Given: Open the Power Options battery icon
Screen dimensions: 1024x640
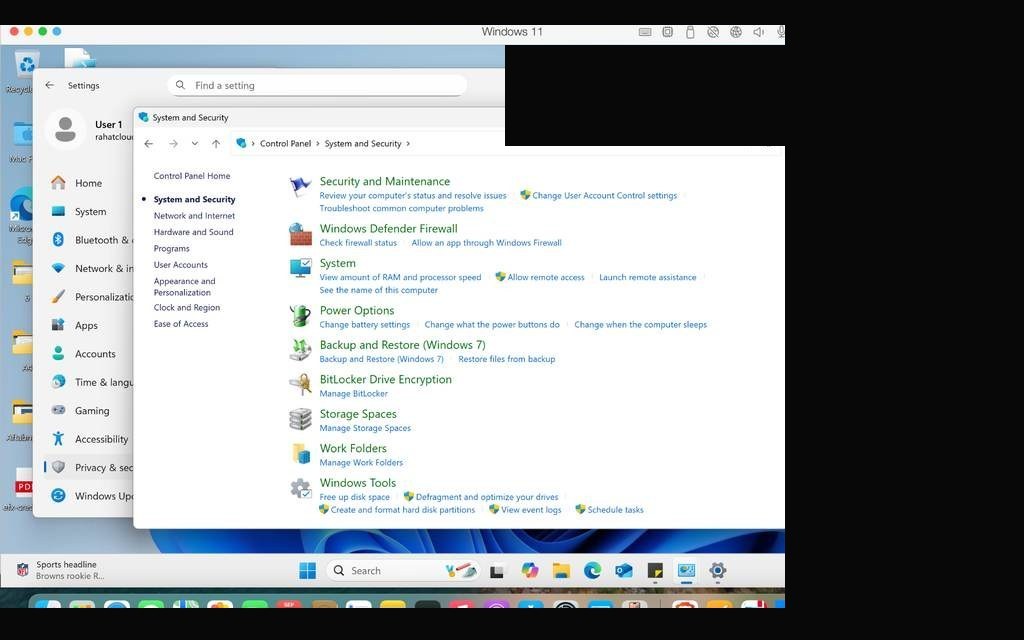Looking at the screenshot, I should 300,315.
